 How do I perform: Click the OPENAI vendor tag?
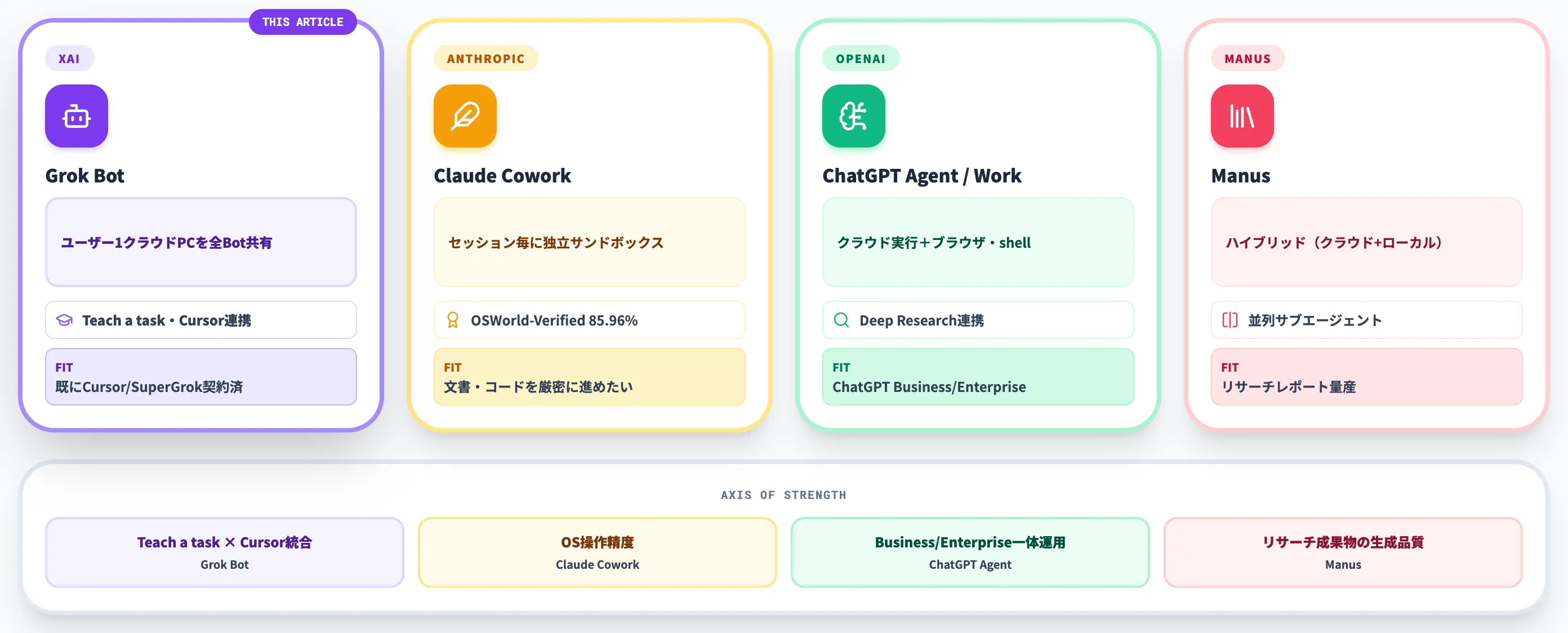coord(861,59)
